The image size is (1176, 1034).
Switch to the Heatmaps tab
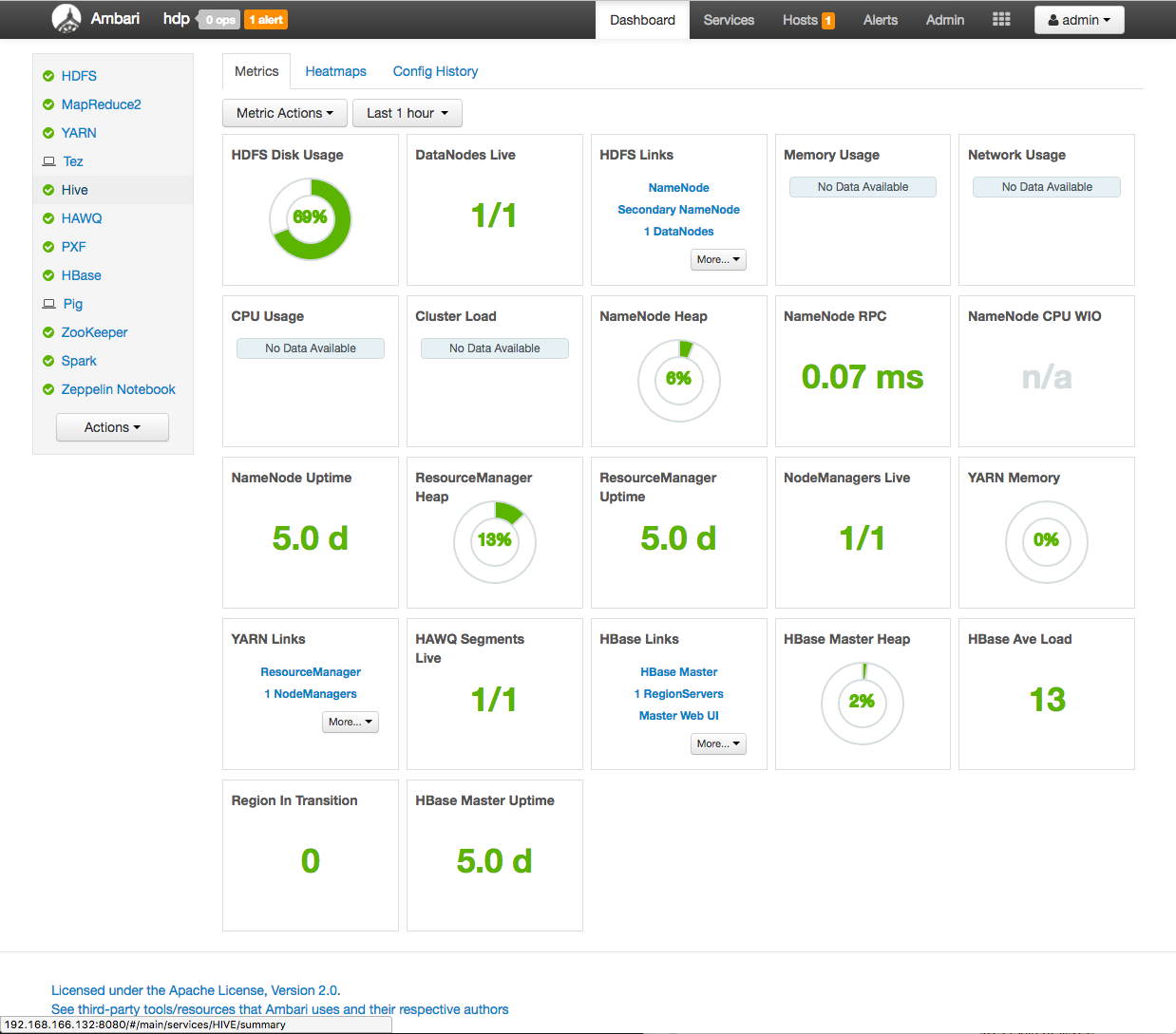[x=335, y=71]
